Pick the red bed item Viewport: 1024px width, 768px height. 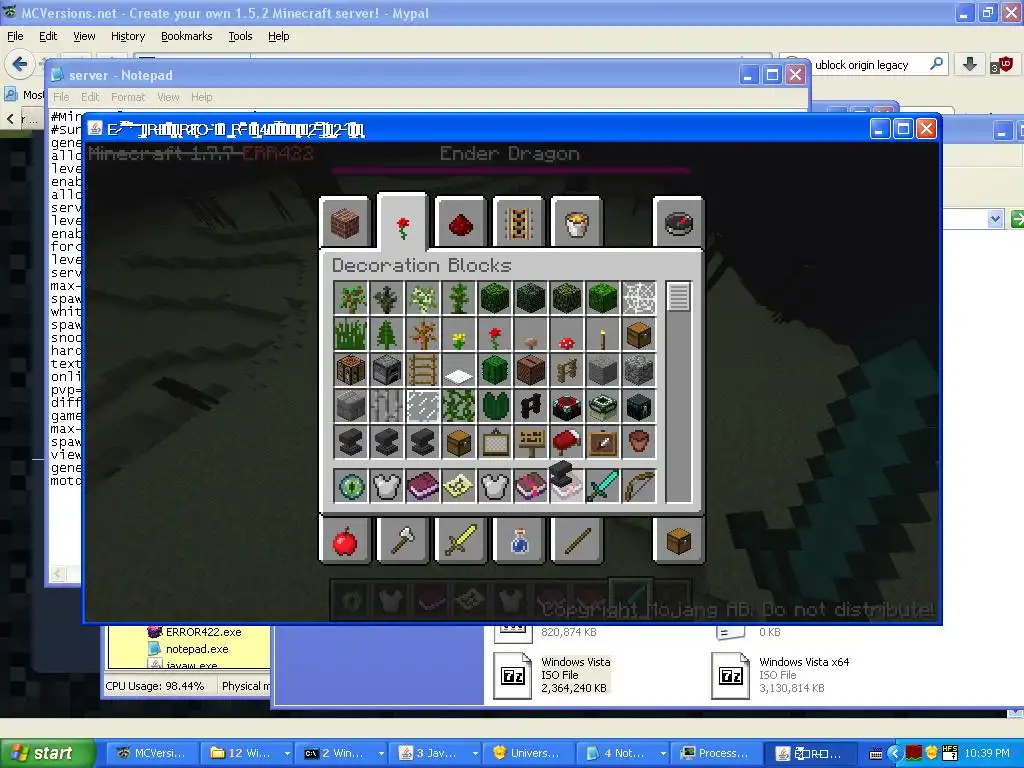coord(566,442)
